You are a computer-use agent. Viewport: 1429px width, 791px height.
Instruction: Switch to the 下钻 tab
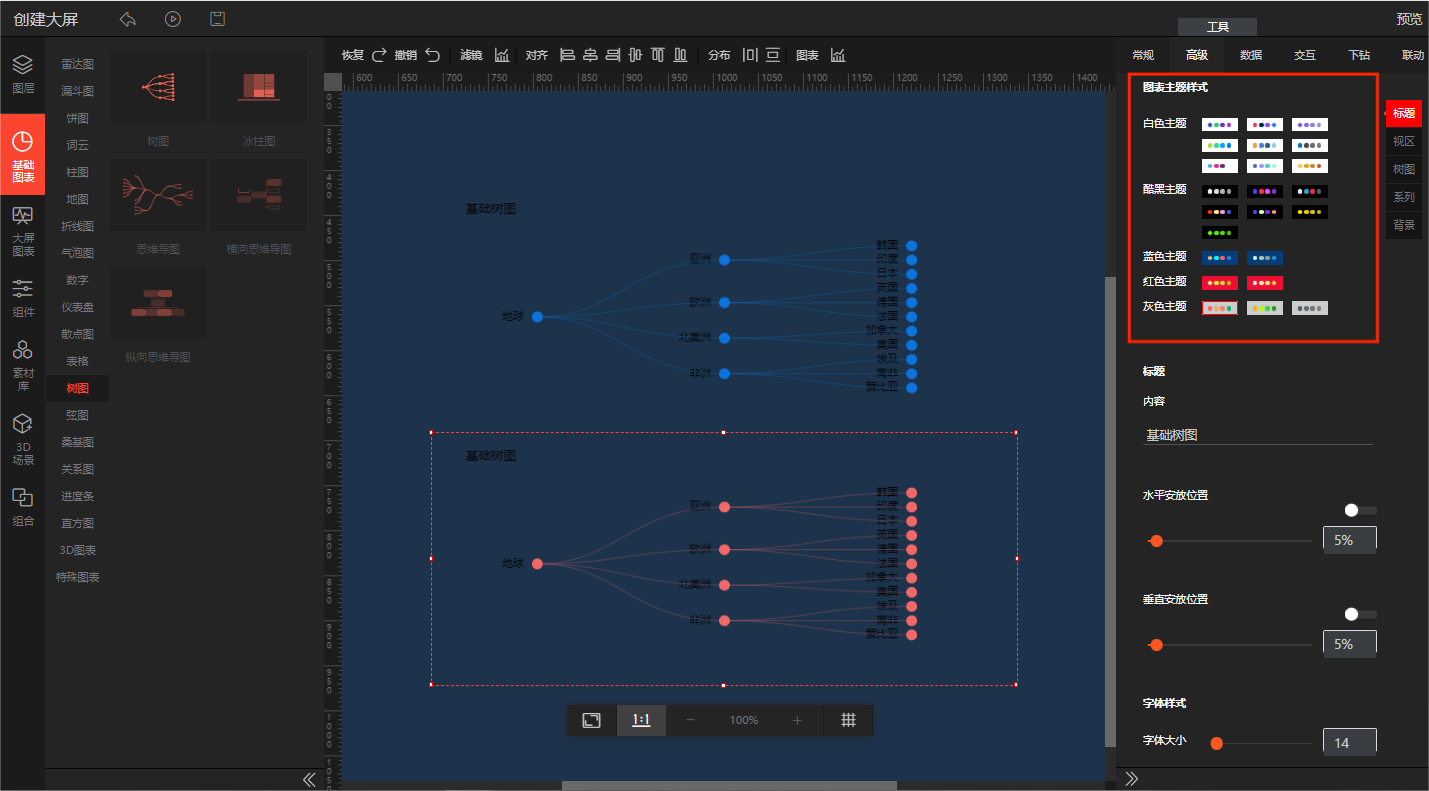[1359, 55]
